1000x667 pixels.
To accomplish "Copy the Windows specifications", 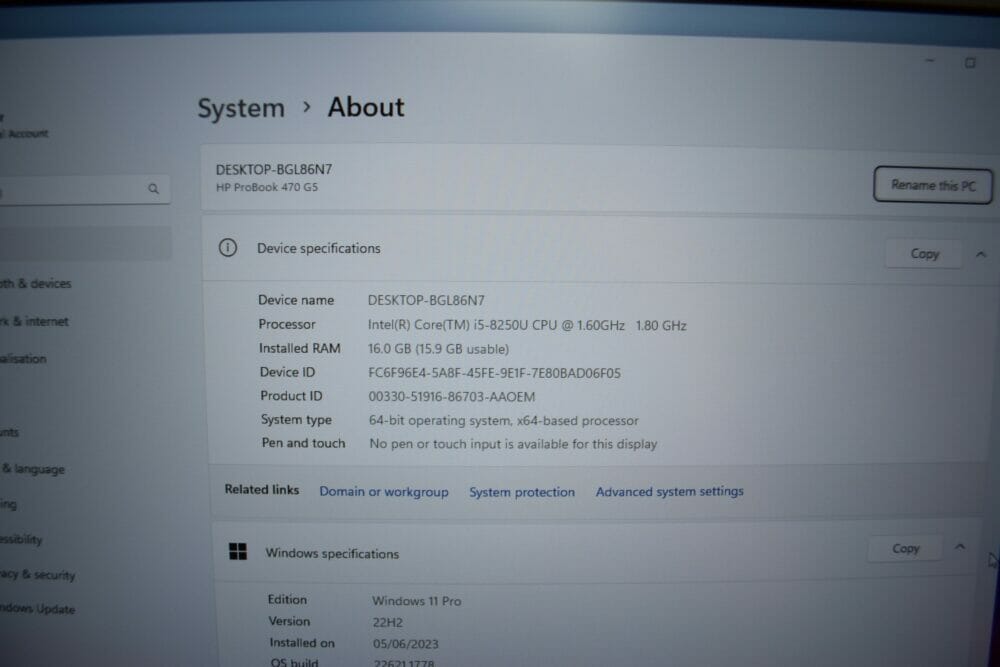I will point(905,548).
